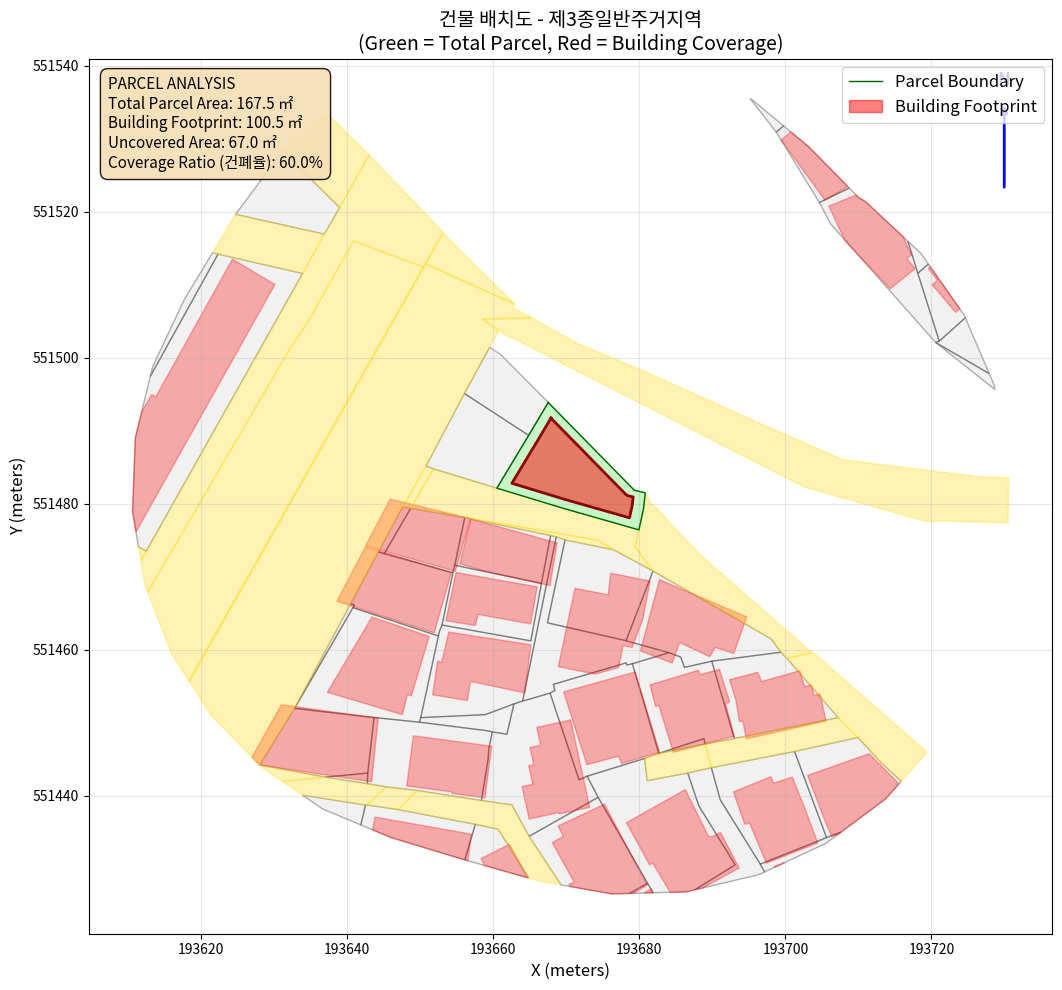Click the subtitle explaining Green and Red
The width and height of the screenshot is (1062, 990).
570,44
